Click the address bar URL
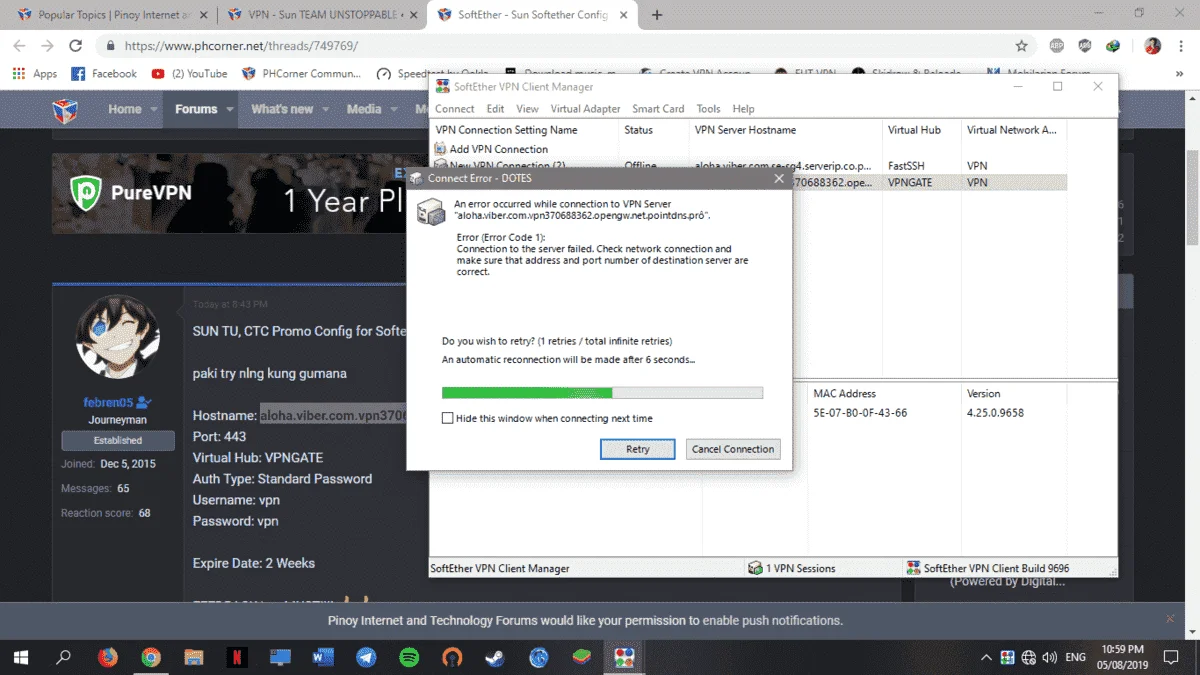This screenshot has width=1200, height=675. (241, 46)
